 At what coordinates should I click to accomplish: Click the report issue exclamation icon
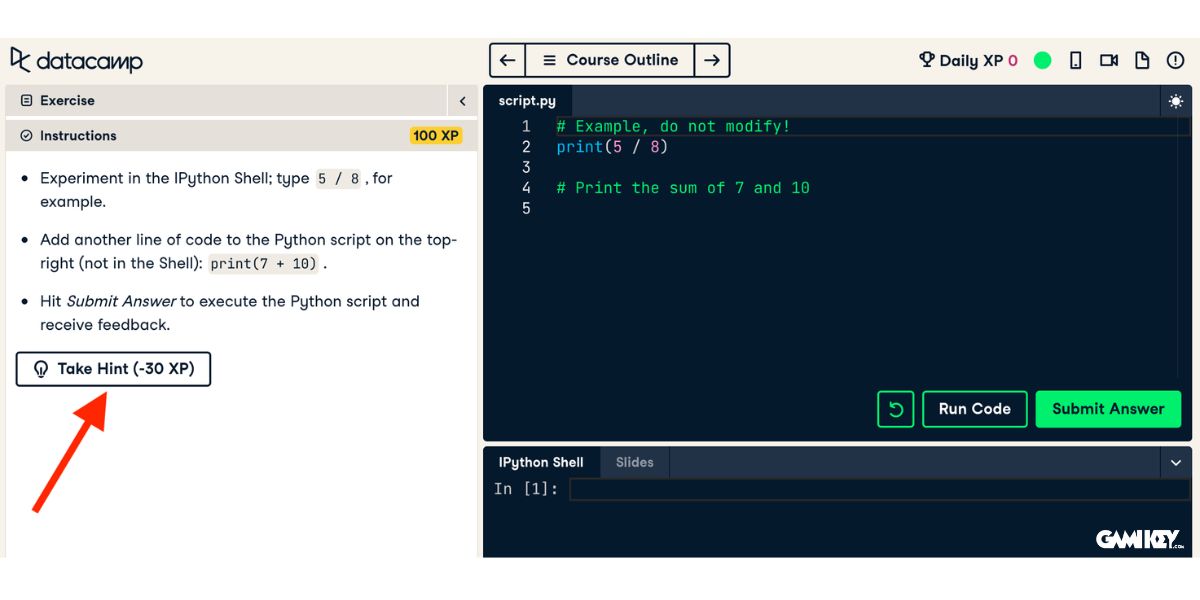tap(1175, 60)
